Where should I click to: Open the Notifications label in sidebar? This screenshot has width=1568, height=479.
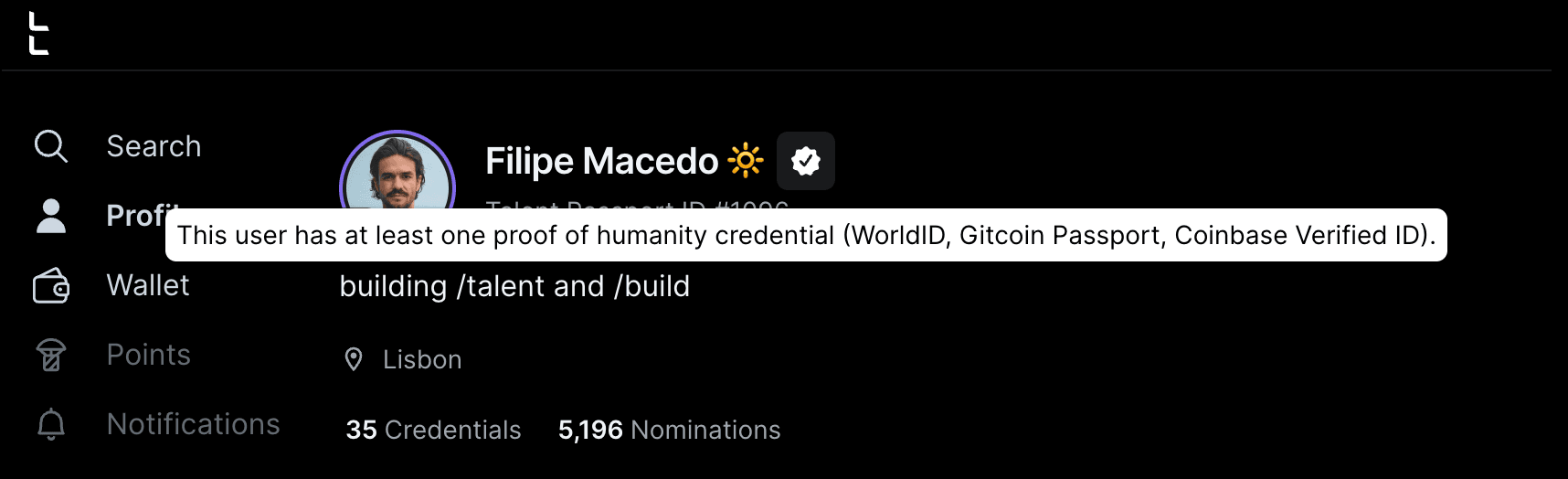[193, 424]
